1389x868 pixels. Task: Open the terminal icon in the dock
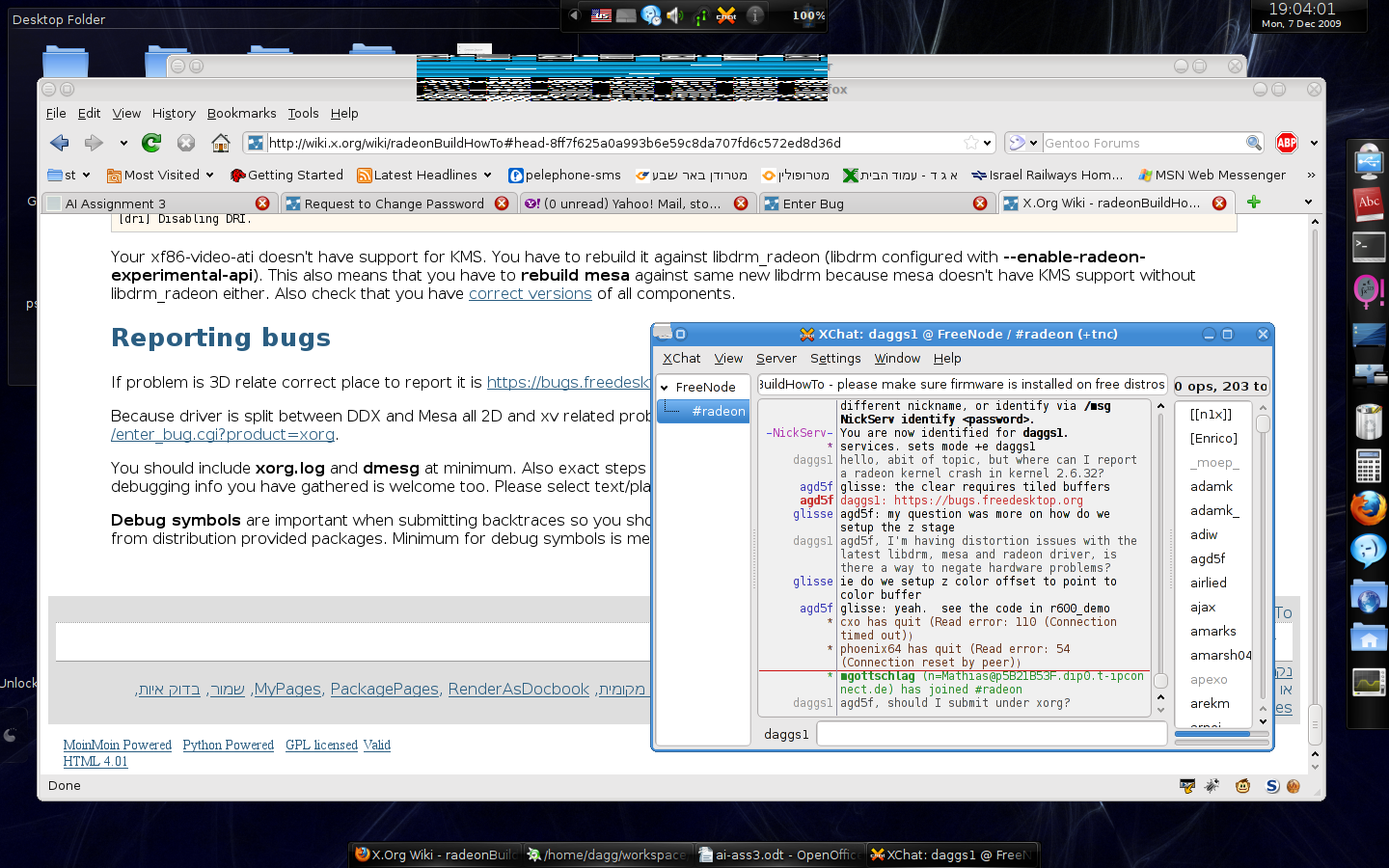1368,247
